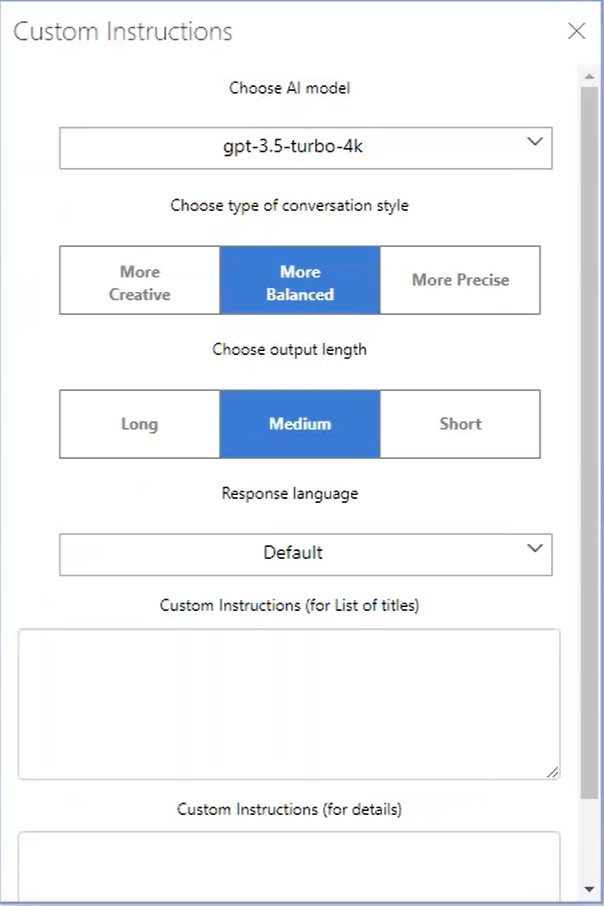The height and width of the screenshot is (906, 604).
Task: Focus the details instructions text area
Action: point(289,866)
